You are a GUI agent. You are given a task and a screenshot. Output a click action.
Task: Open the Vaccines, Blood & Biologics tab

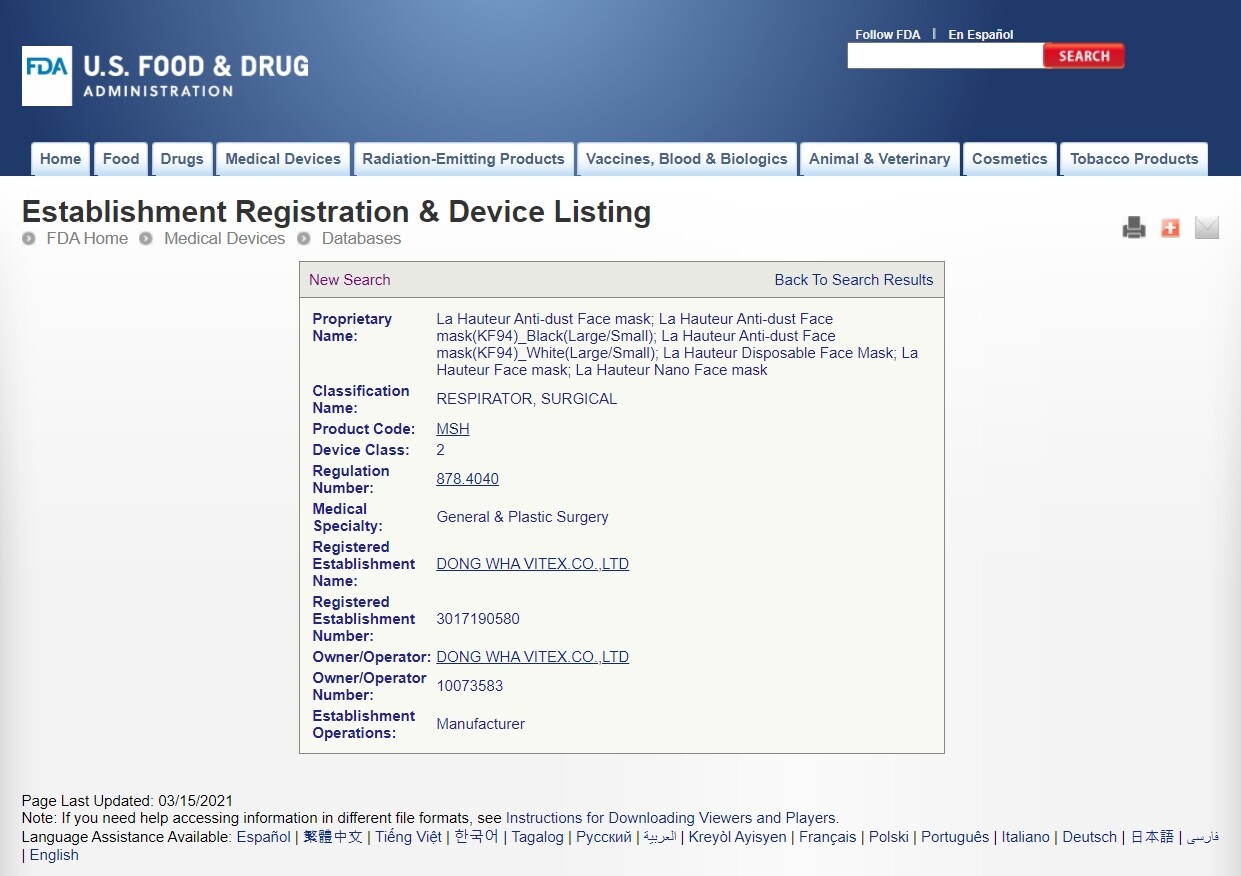[x=687, y=159]
